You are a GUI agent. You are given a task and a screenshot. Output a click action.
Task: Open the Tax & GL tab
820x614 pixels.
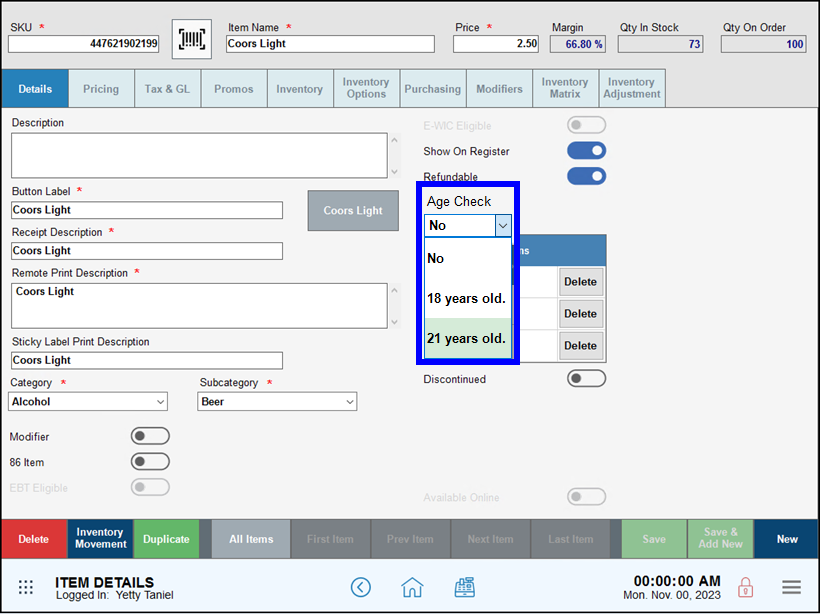pos(167,88)
